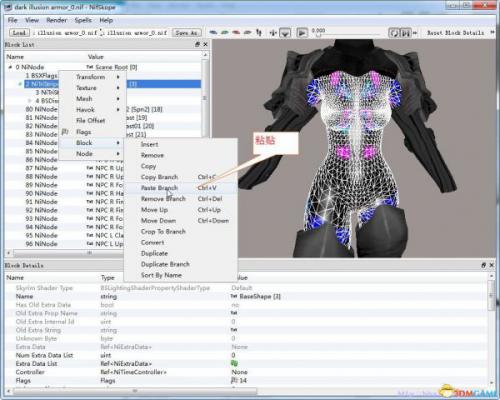Click the Load button
Viewport: 500px width, 400px height.
(19, 33)
